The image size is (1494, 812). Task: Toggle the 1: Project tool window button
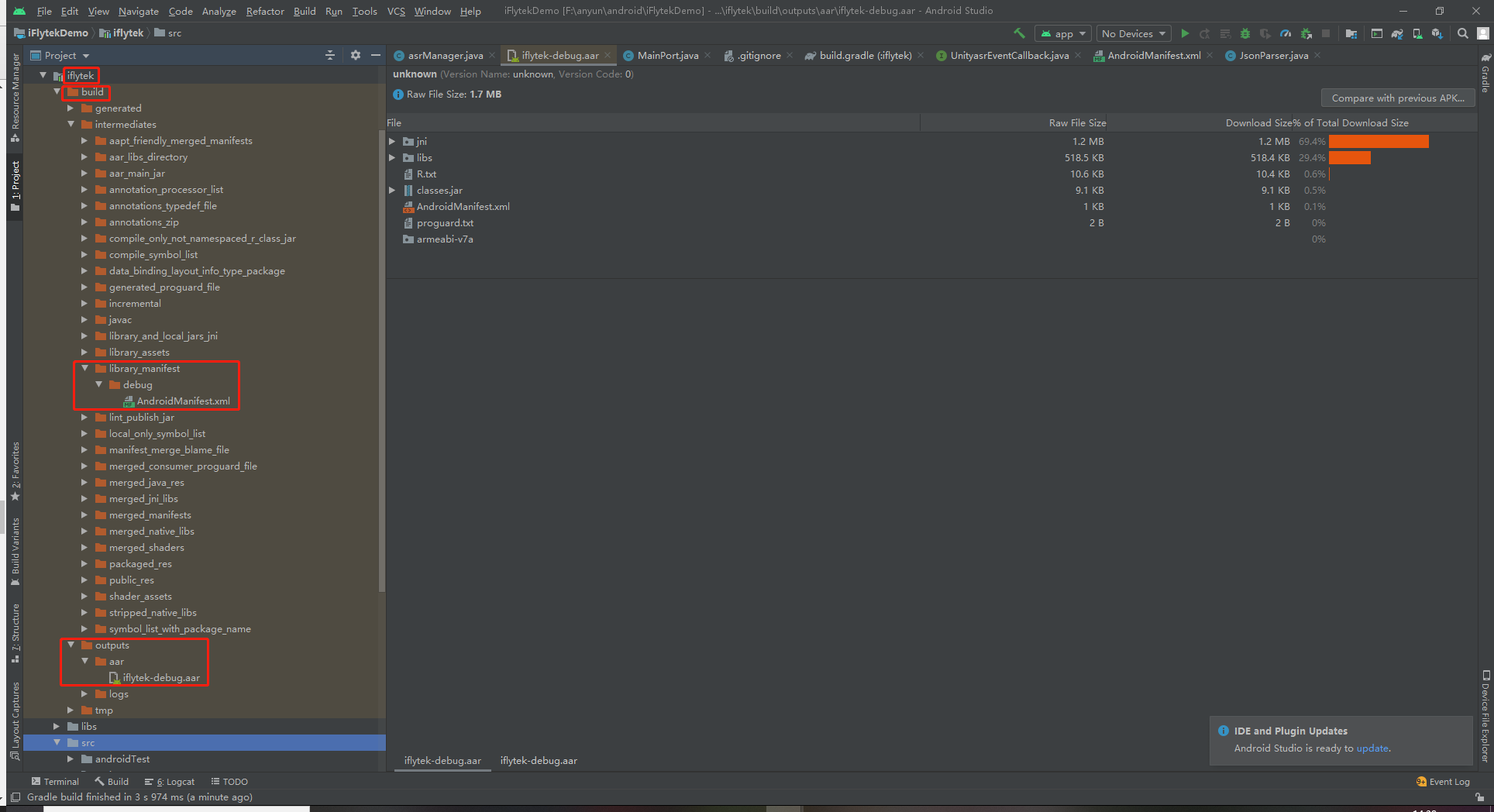(15, 186)
